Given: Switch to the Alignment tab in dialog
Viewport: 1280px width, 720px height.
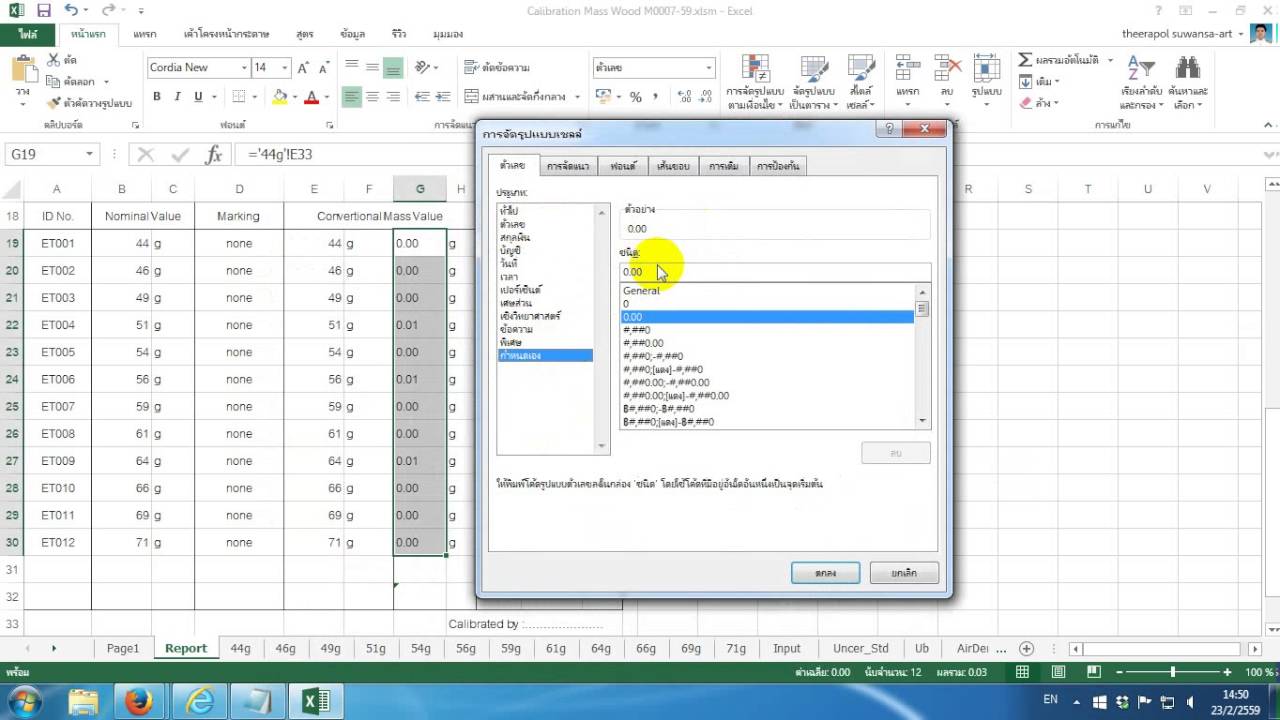Looking at the screenshot, I should (x=568, y=166).
